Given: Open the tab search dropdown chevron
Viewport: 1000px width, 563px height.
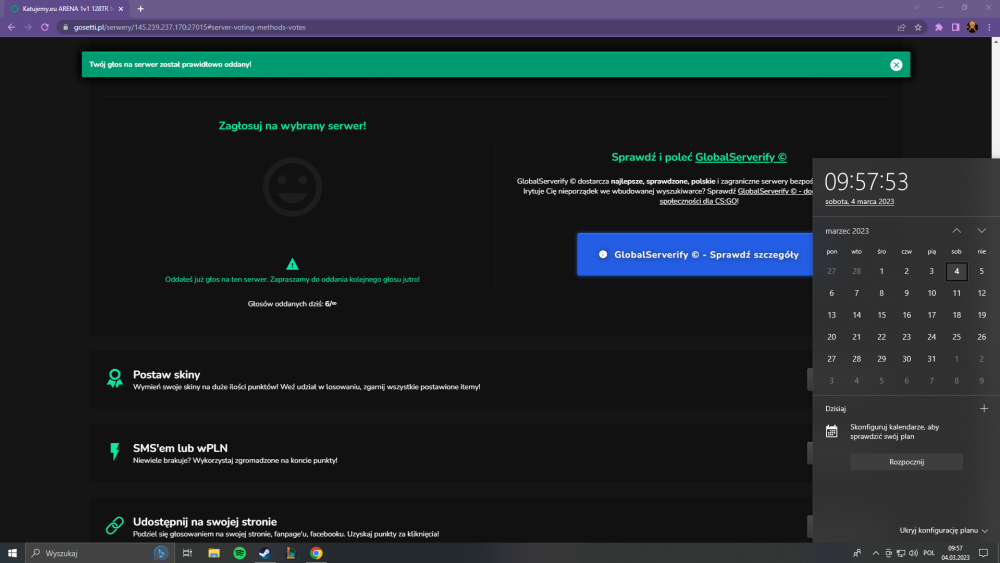Looking at the screenshot, I should click(x=916, y=8).
